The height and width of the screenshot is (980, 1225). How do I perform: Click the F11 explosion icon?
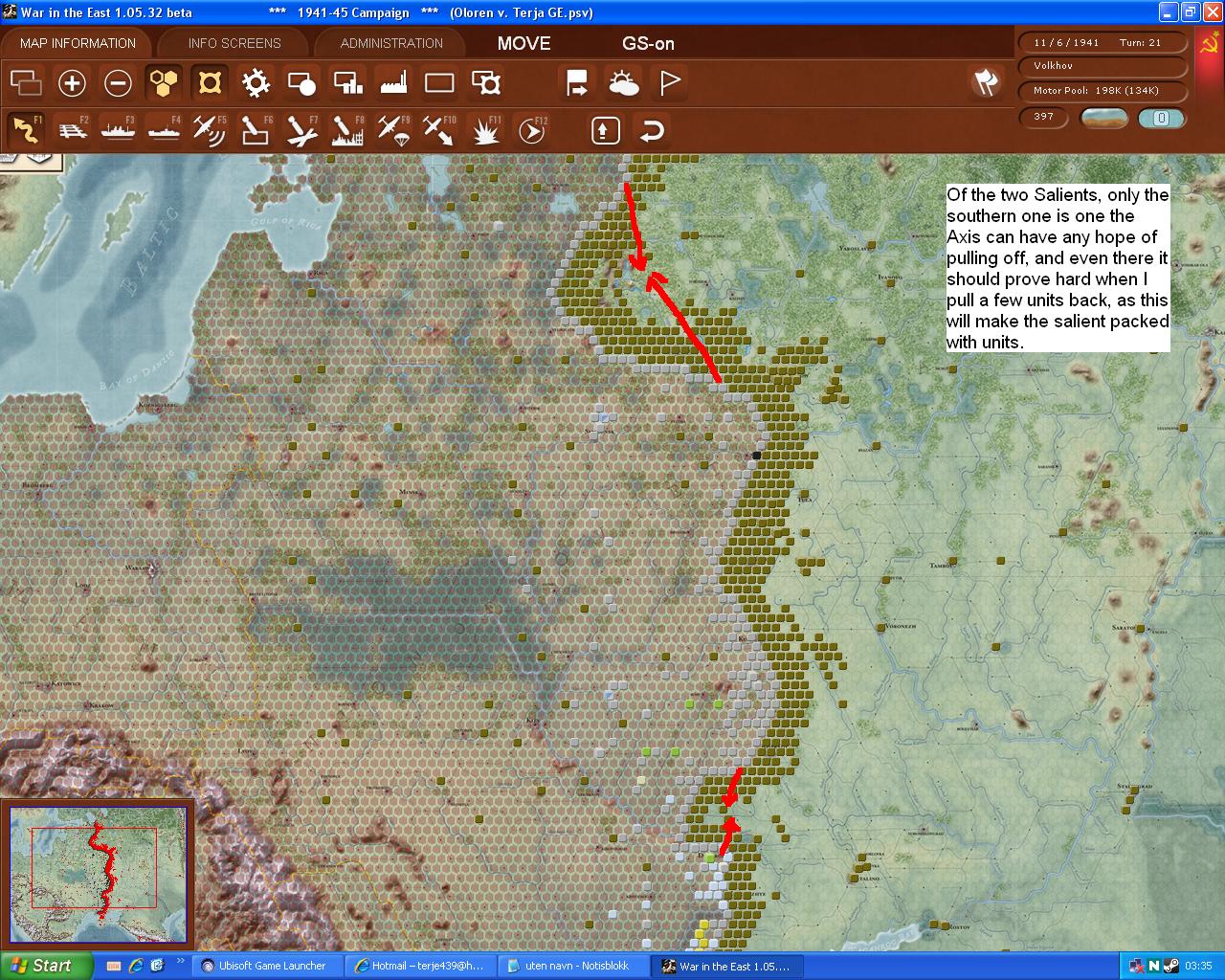[x=485, y=129]
